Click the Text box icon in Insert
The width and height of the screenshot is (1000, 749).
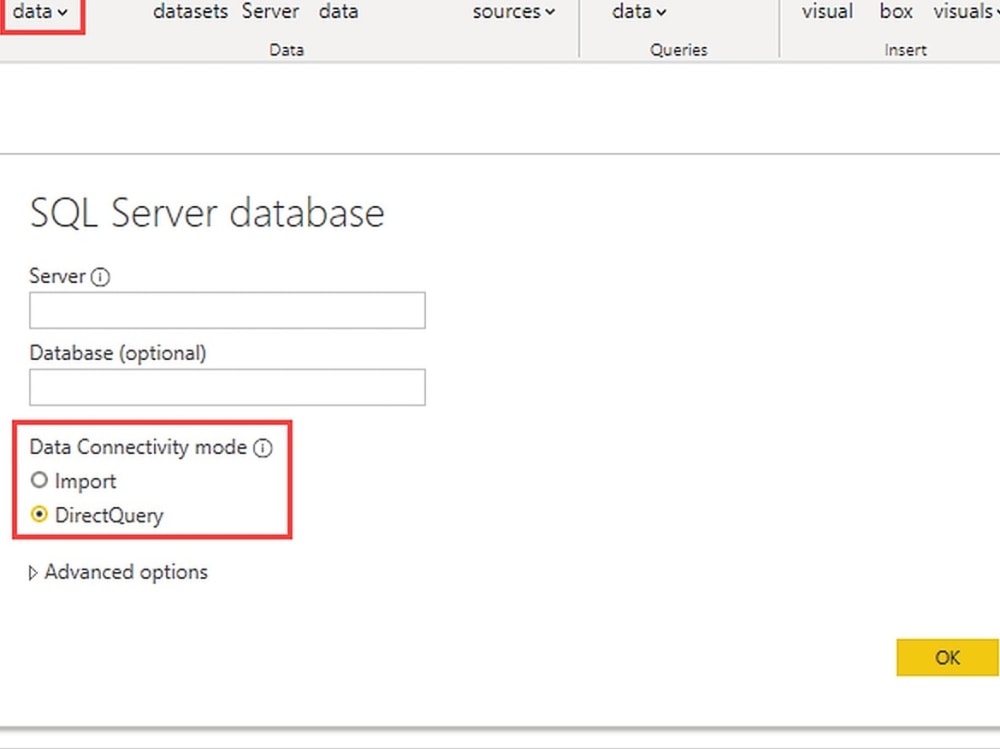coord(895,12)
